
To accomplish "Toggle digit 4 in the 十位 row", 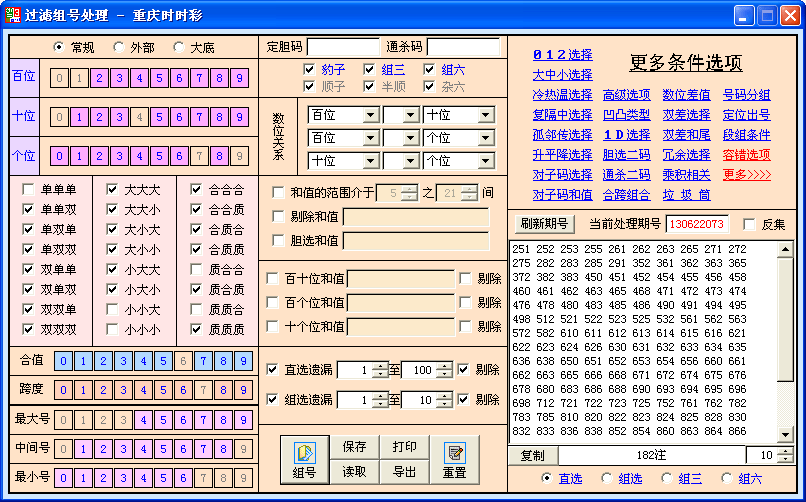I will [139, 117].
